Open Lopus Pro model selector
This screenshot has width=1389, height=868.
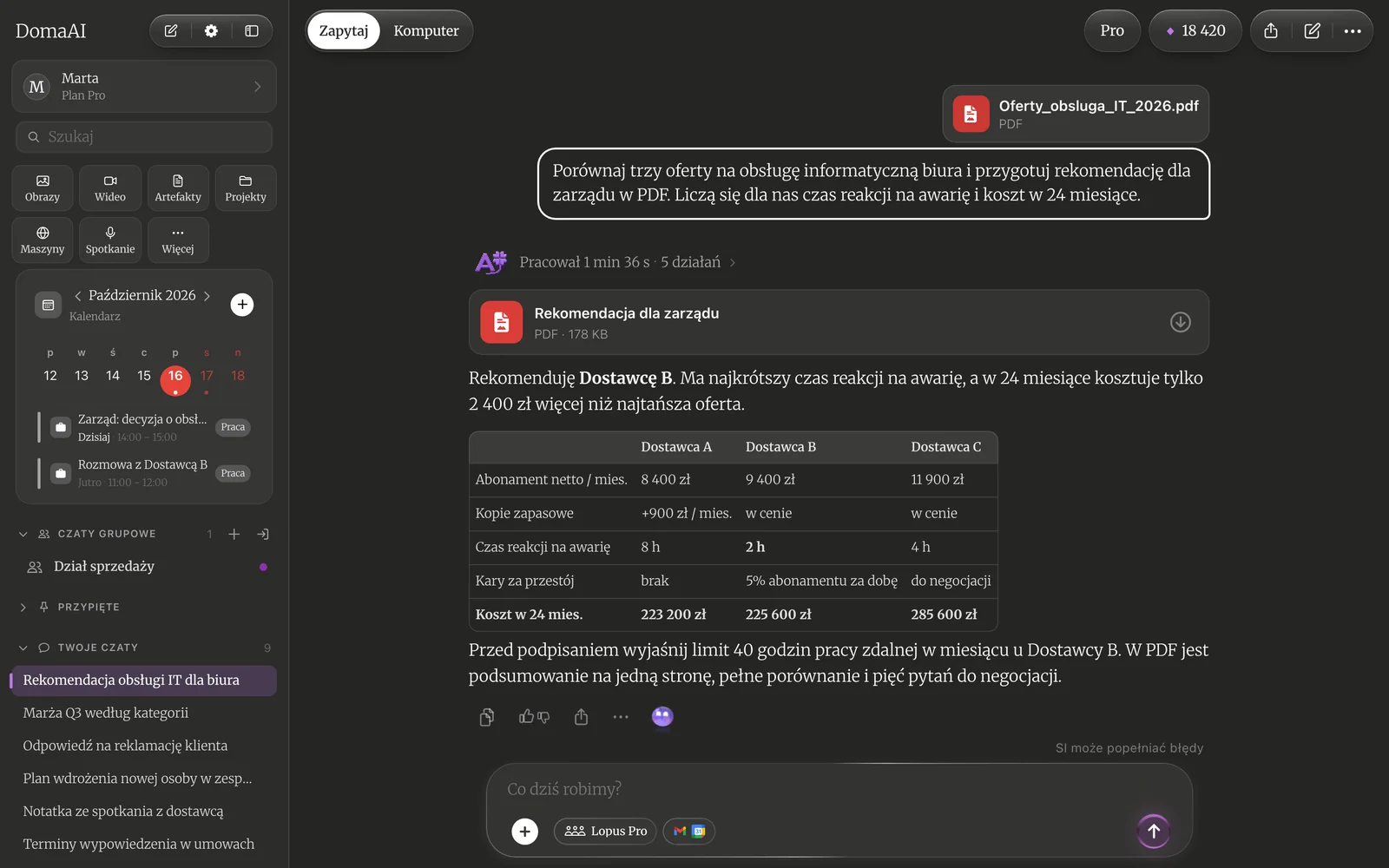point(606,832)
